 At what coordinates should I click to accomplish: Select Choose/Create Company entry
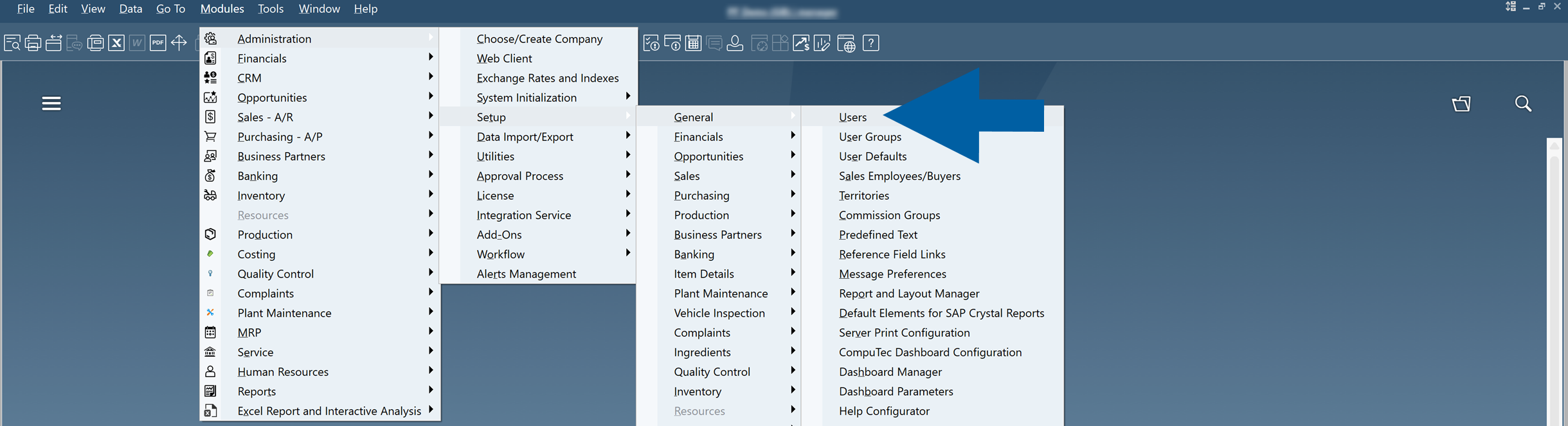tap(539, 39)
